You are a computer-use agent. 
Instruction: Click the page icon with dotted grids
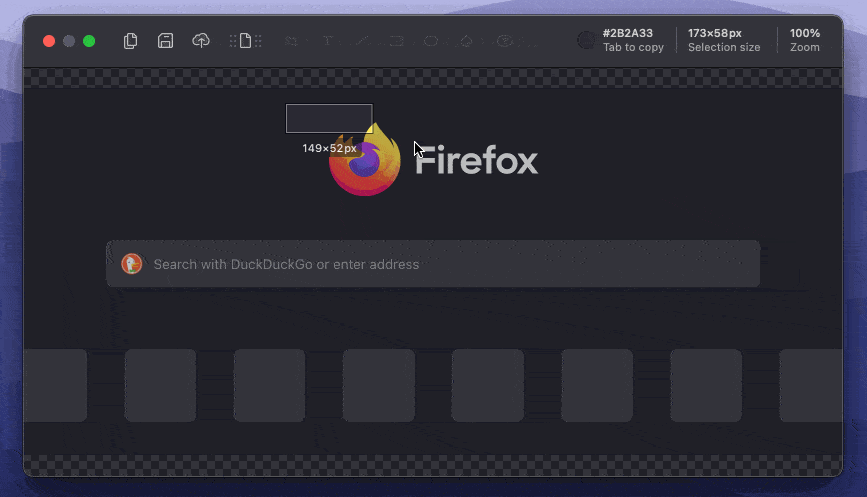(245, 41)
